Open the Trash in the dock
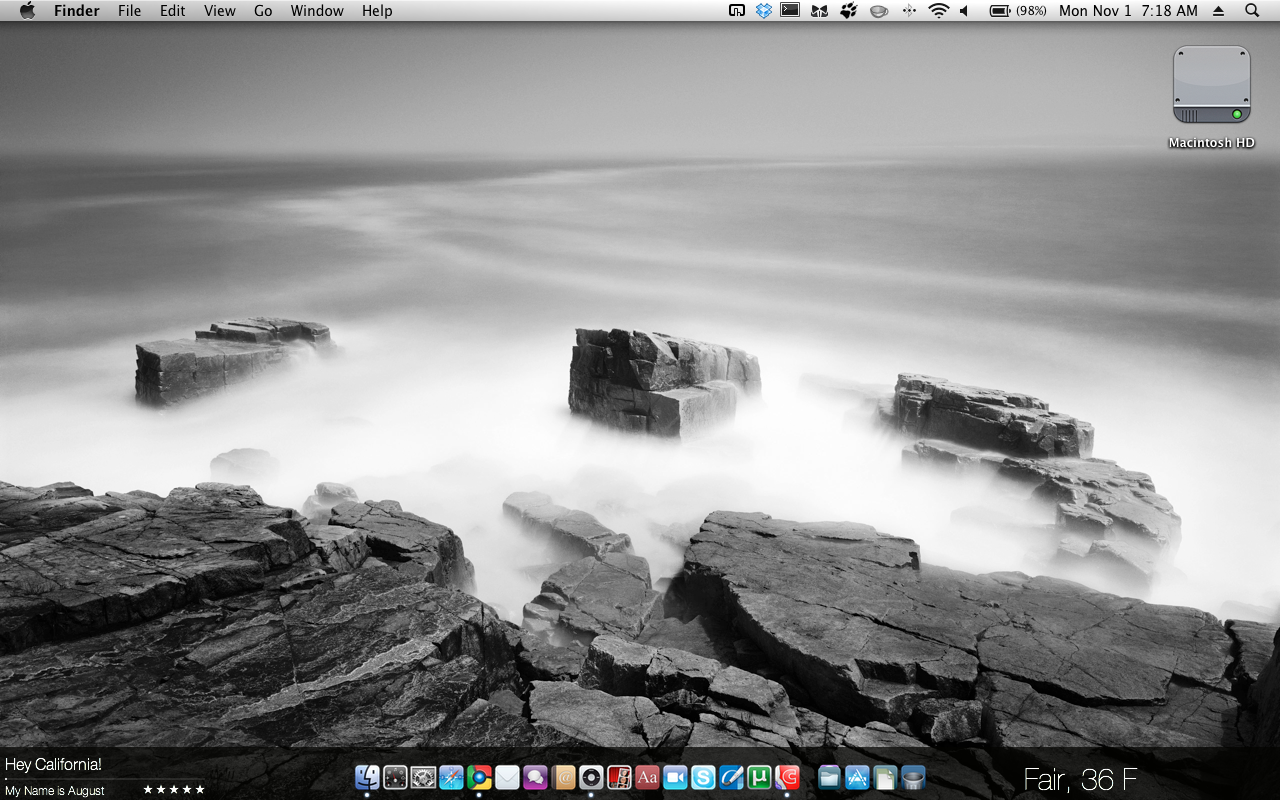The image size is (1280, 800). click(913, 777)
